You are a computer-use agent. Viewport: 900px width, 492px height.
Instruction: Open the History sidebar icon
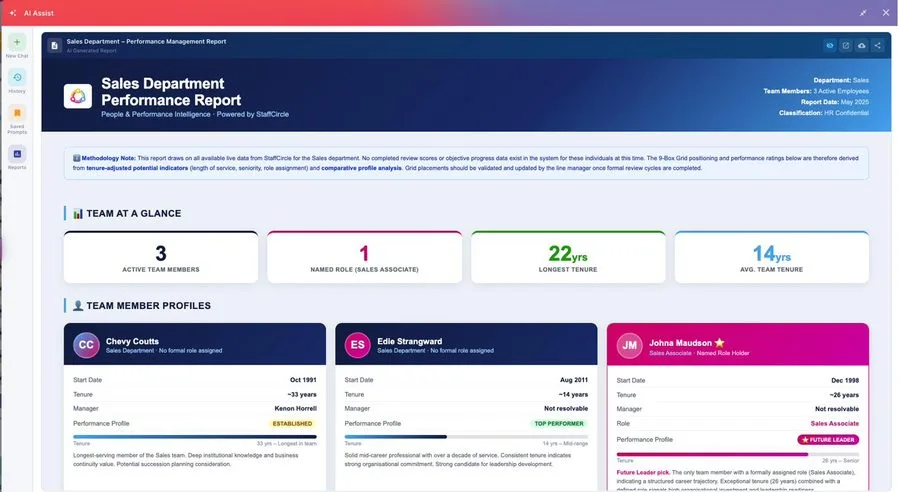coord(17,82)
